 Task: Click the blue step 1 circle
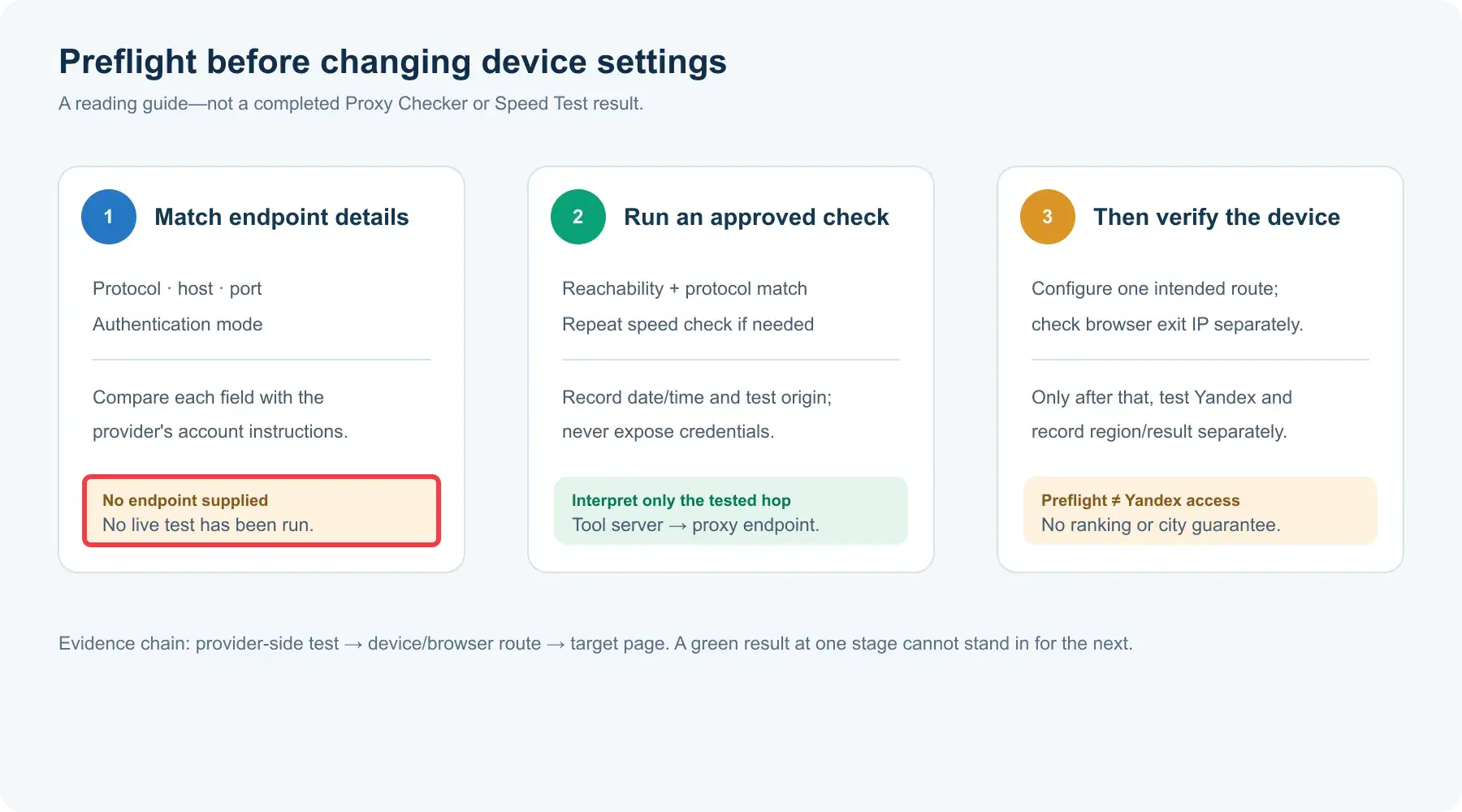click(x=109, y=217)
